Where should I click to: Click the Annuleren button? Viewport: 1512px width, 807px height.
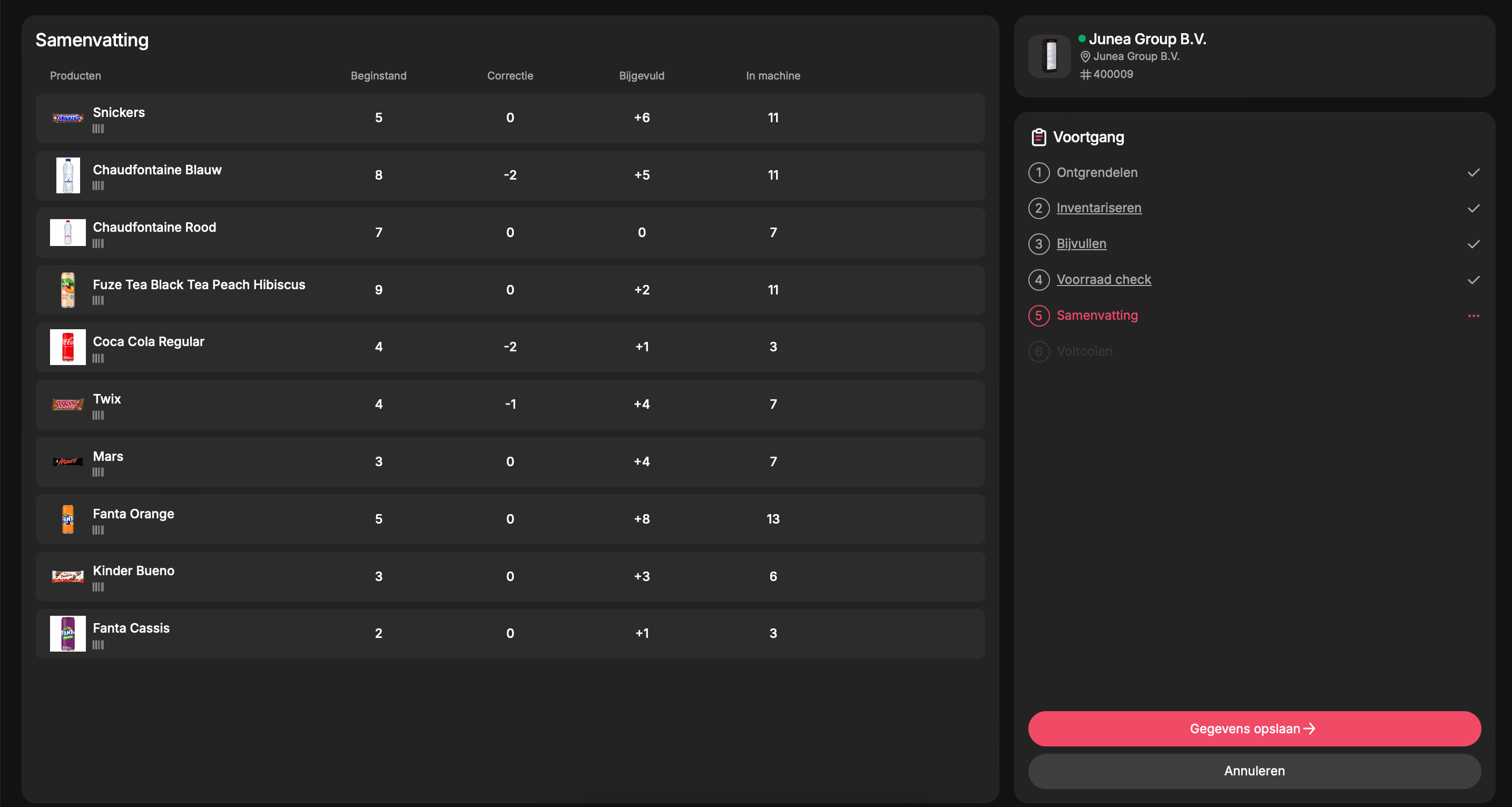1254,771
